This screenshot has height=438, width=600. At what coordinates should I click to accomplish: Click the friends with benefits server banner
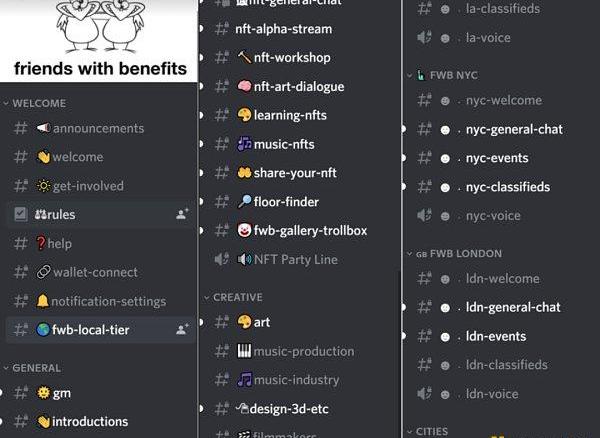(99, 40)
